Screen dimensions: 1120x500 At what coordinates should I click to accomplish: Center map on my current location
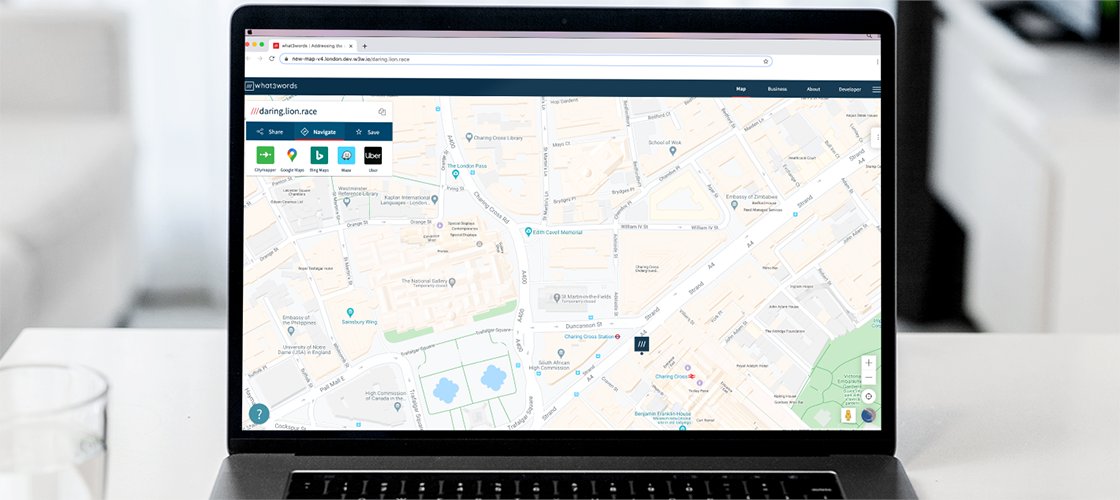869,396
